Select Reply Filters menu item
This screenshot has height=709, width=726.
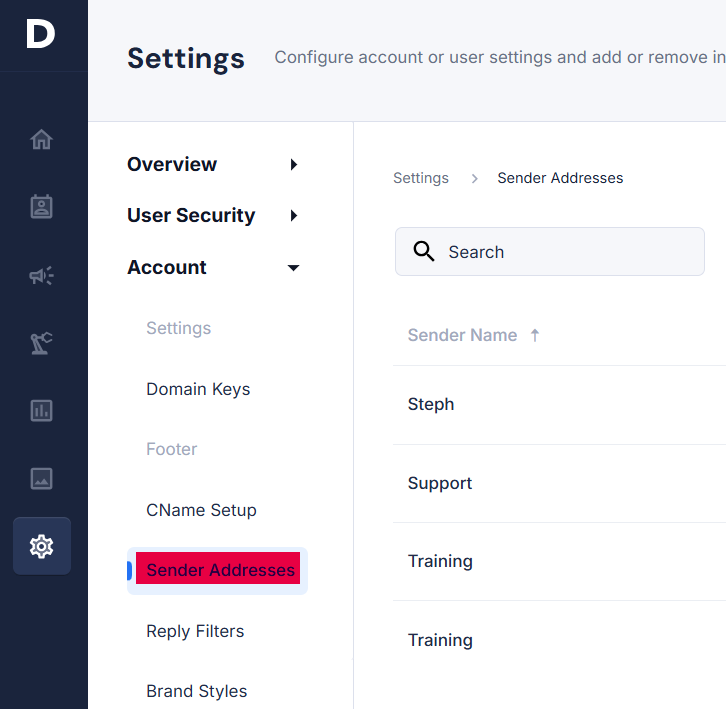(195, 631)
